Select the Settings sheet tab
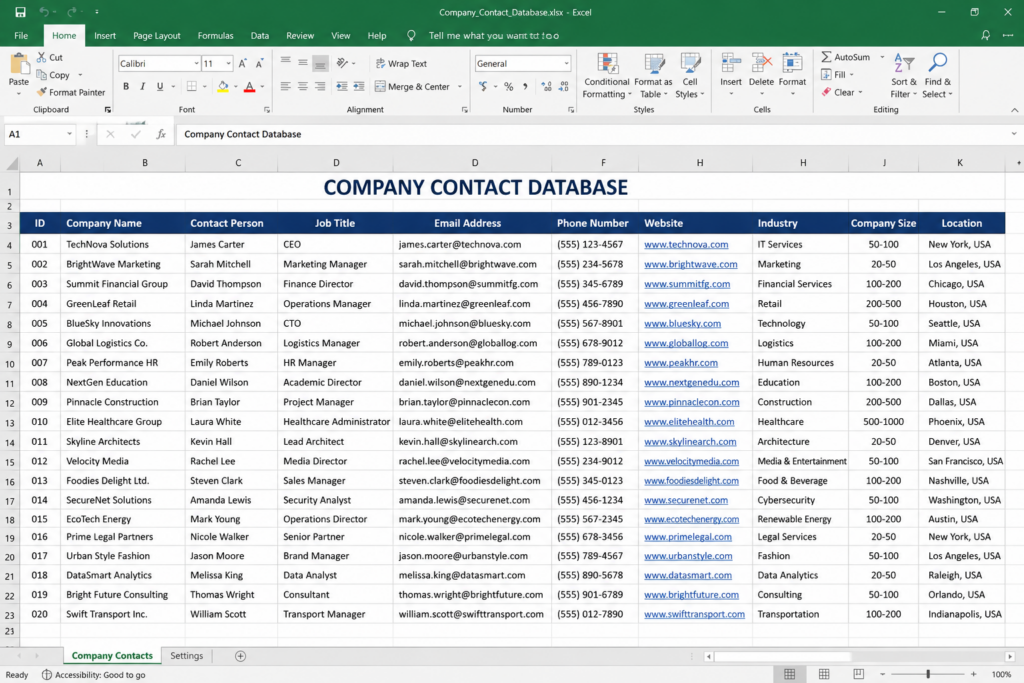This screenshot has height=683, width=1024. pyautogui.click(x=187, y=656)
